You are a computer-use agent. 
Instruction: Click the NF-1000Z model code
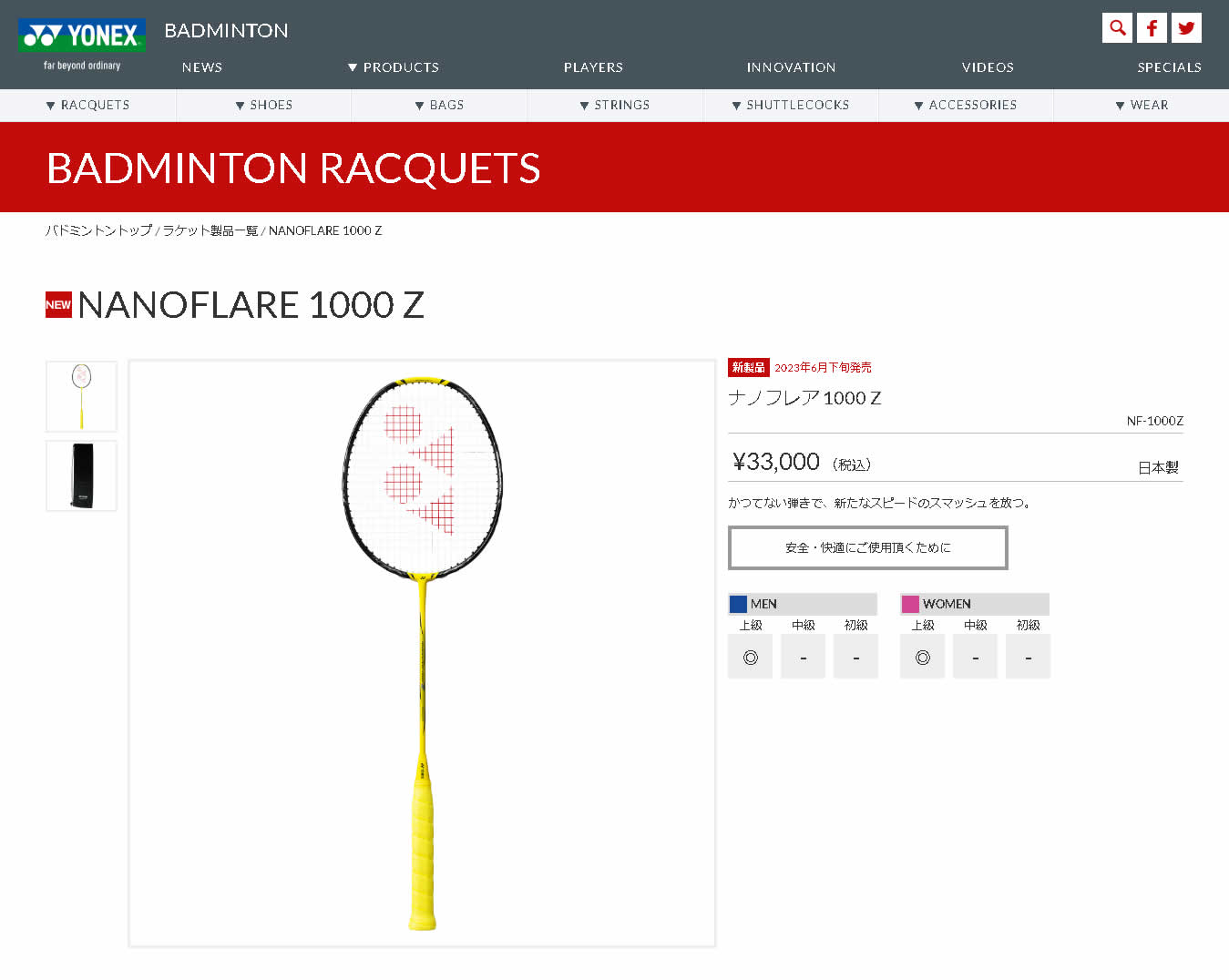tap(1154, 421)
